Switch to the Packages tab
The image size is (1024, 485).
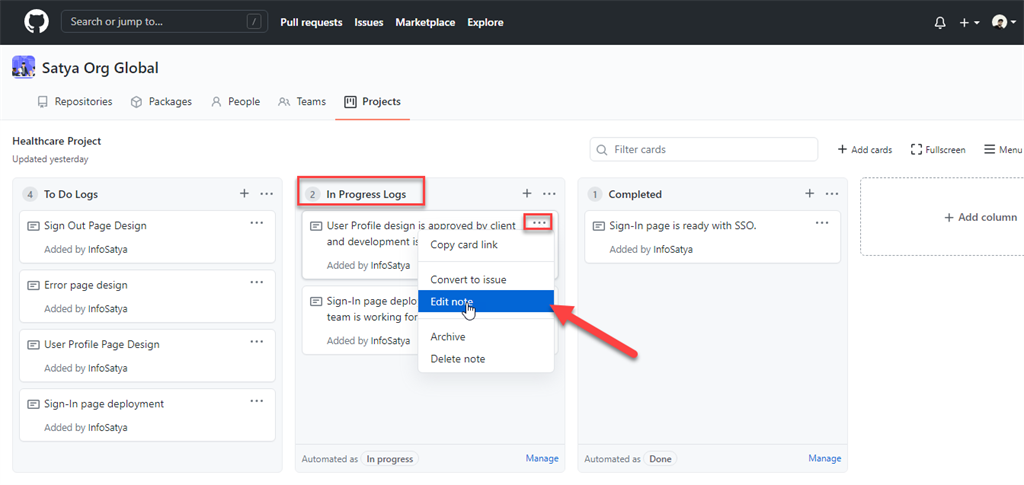pos(161,102)
